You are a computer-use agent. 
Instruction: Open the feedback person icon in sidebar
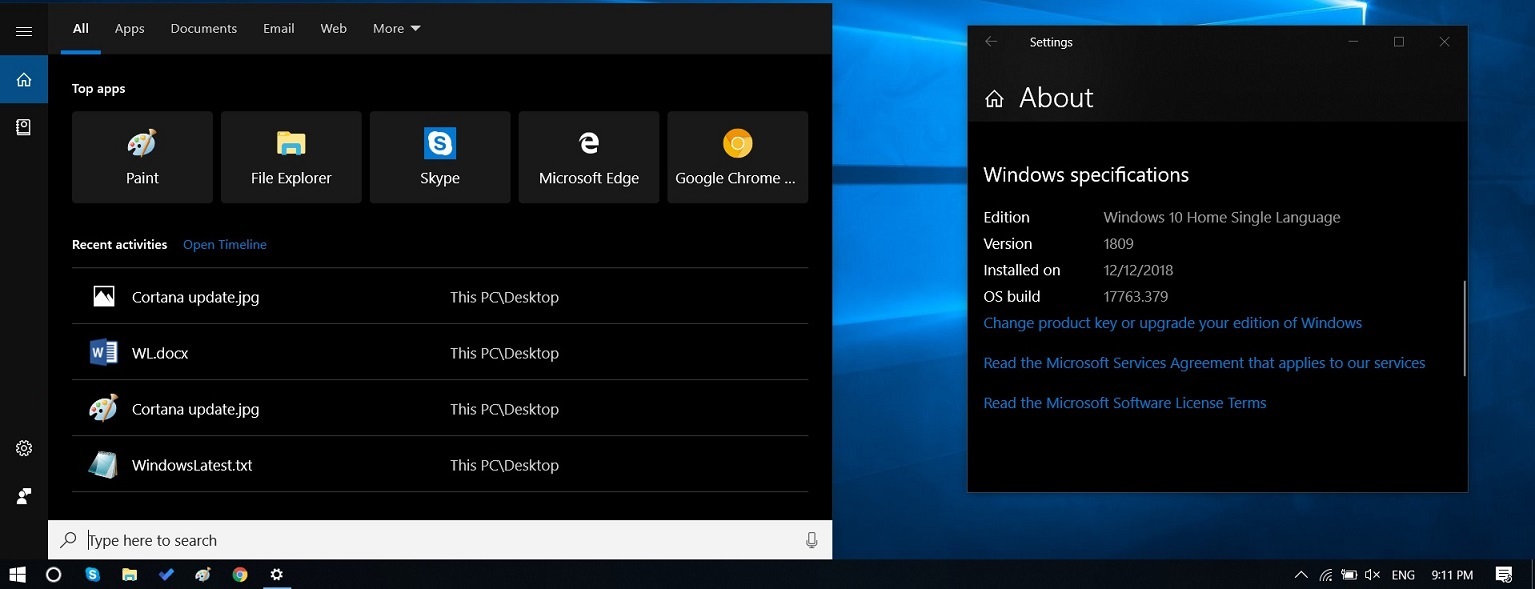tap(24, 496)
